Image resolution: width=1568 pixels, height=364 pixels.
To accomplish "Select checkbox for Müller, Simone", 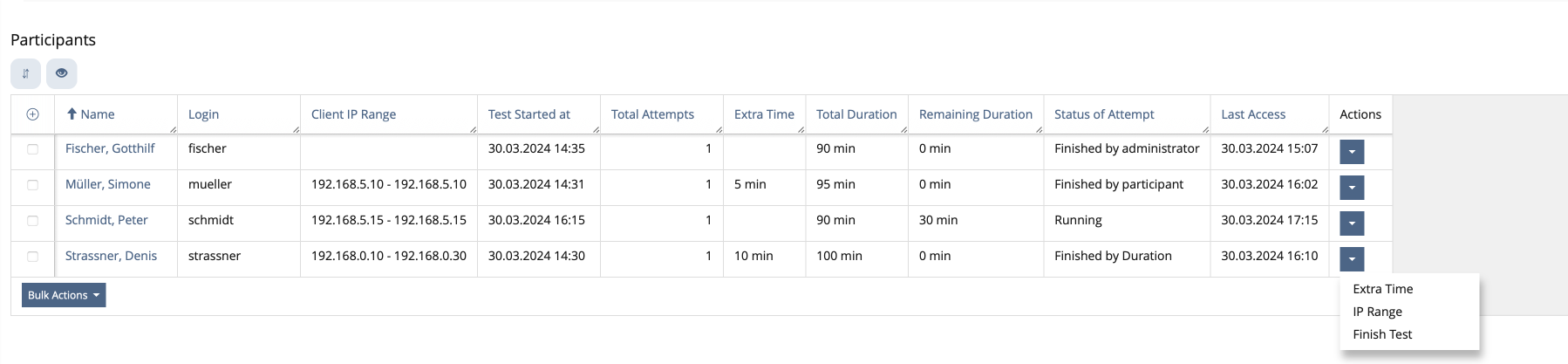I will (x=32, y=185).
